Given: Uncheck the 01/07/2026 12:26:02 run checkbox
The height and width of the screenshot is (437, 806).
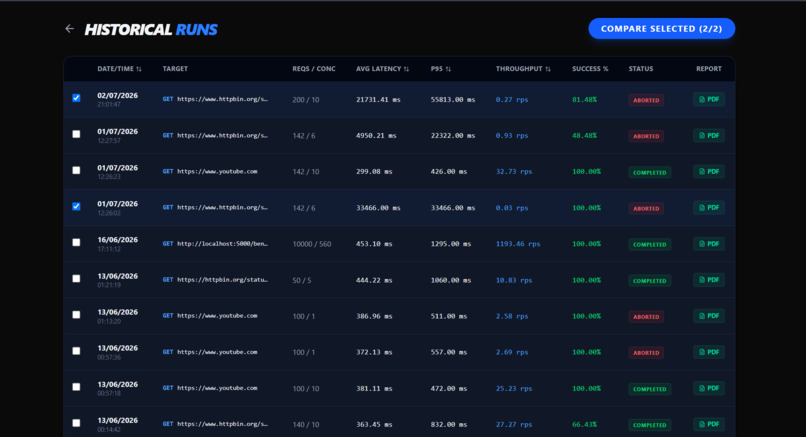Looking at the screenshot, I should [76, 206].
